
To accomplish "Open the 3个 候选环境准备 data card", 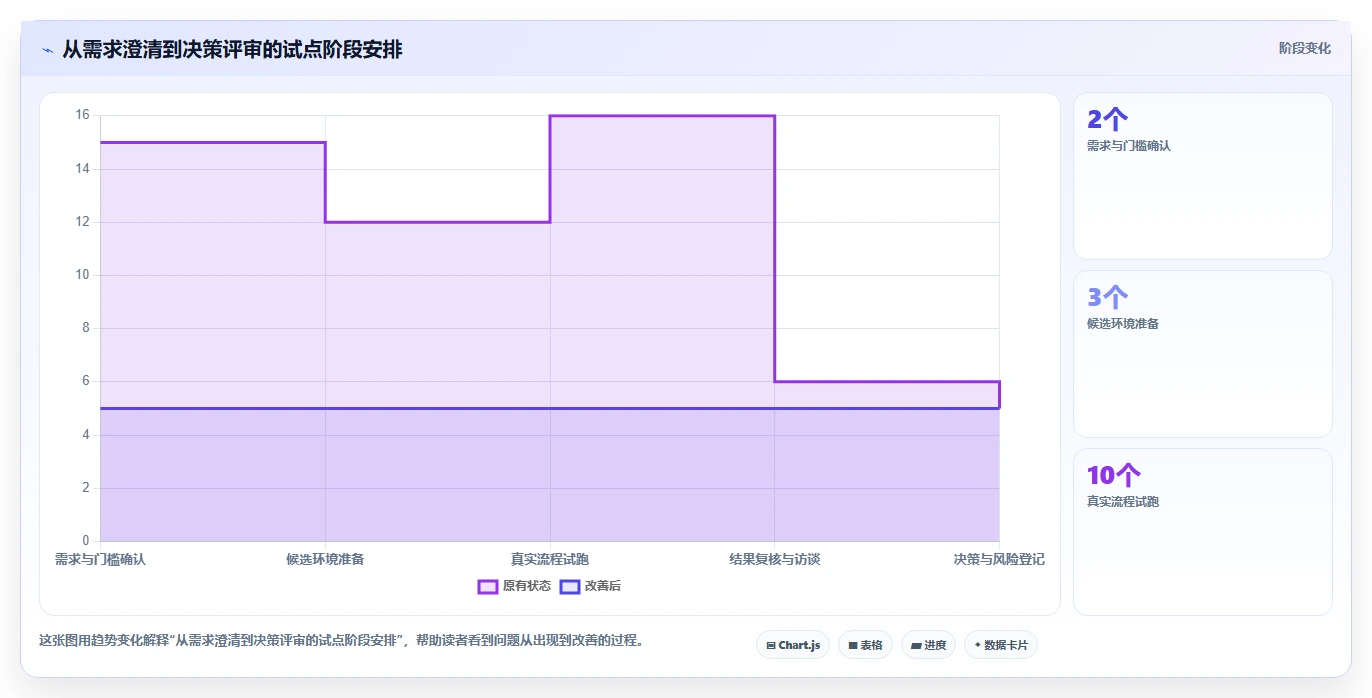I will coord(1202,354).
